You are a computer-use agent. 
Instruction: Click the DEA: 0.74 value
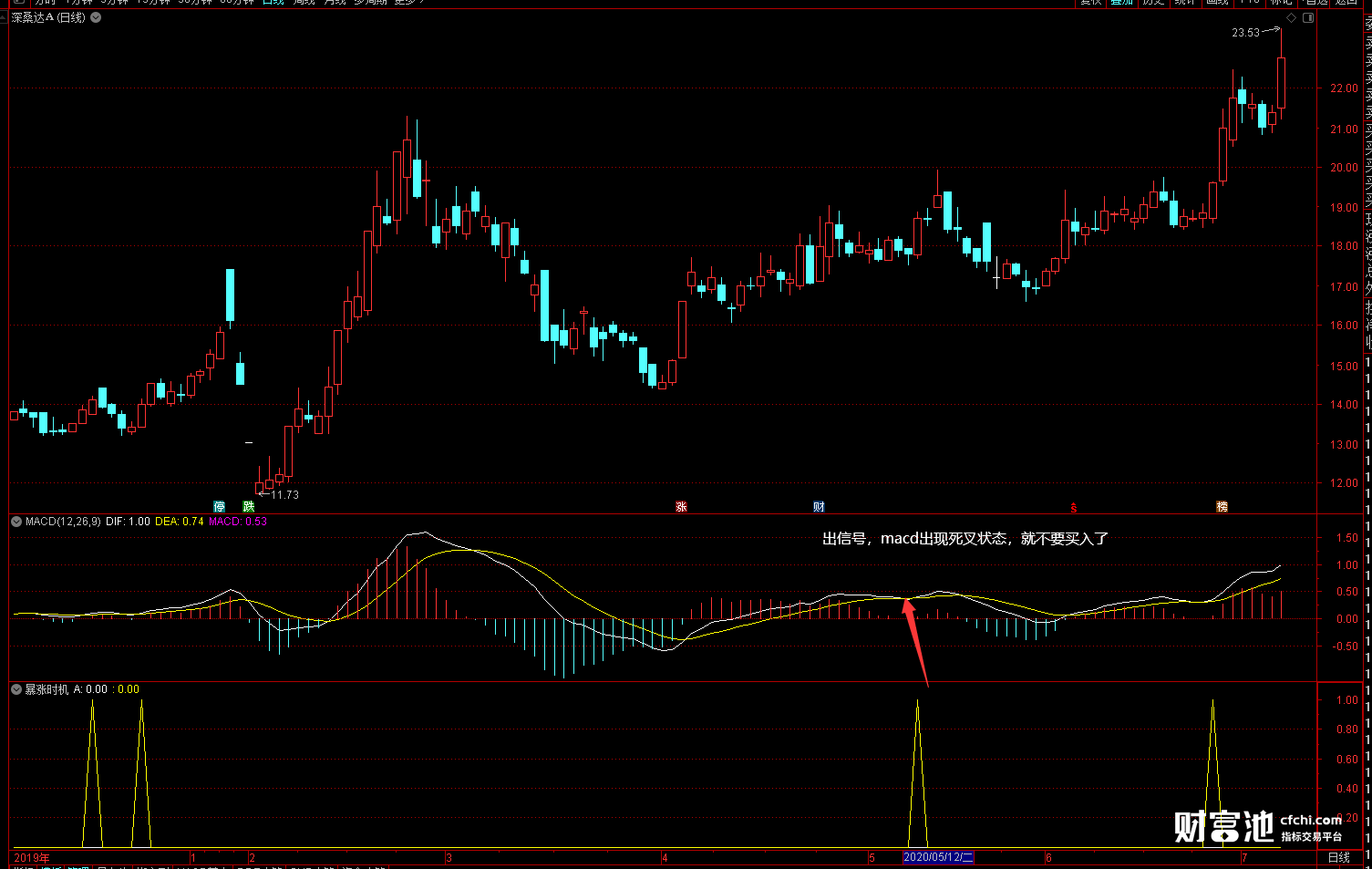click(x=180, y=522)
